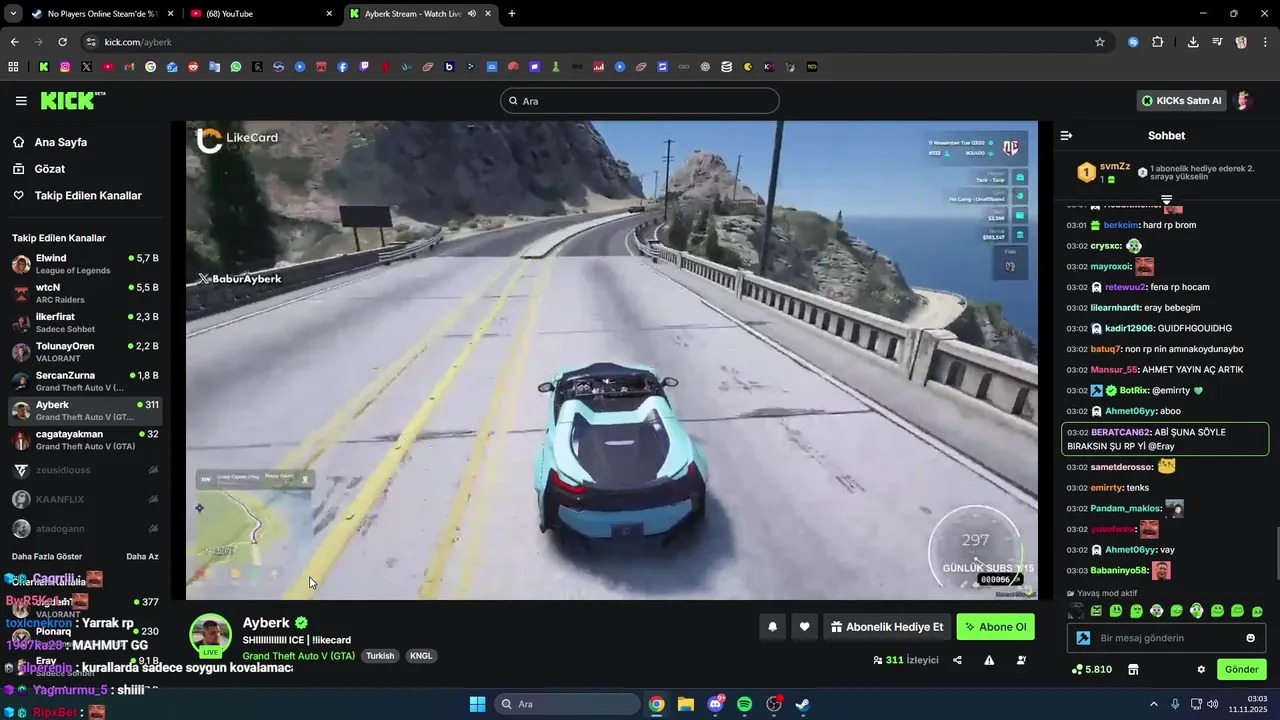Open cagatayakman channel in sidebar
1280x720 pixels.
(85, 440)
